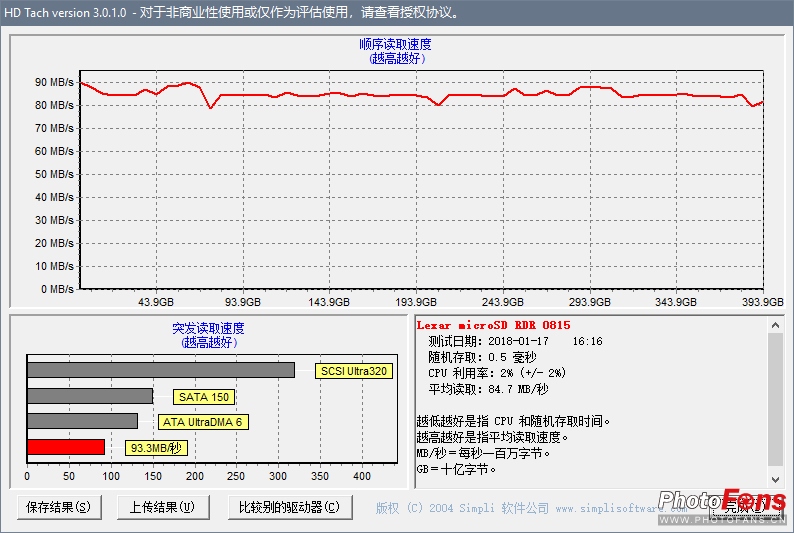Click the 43.9GB axis label
The image size is (794, 533).
tap(156, 302)
